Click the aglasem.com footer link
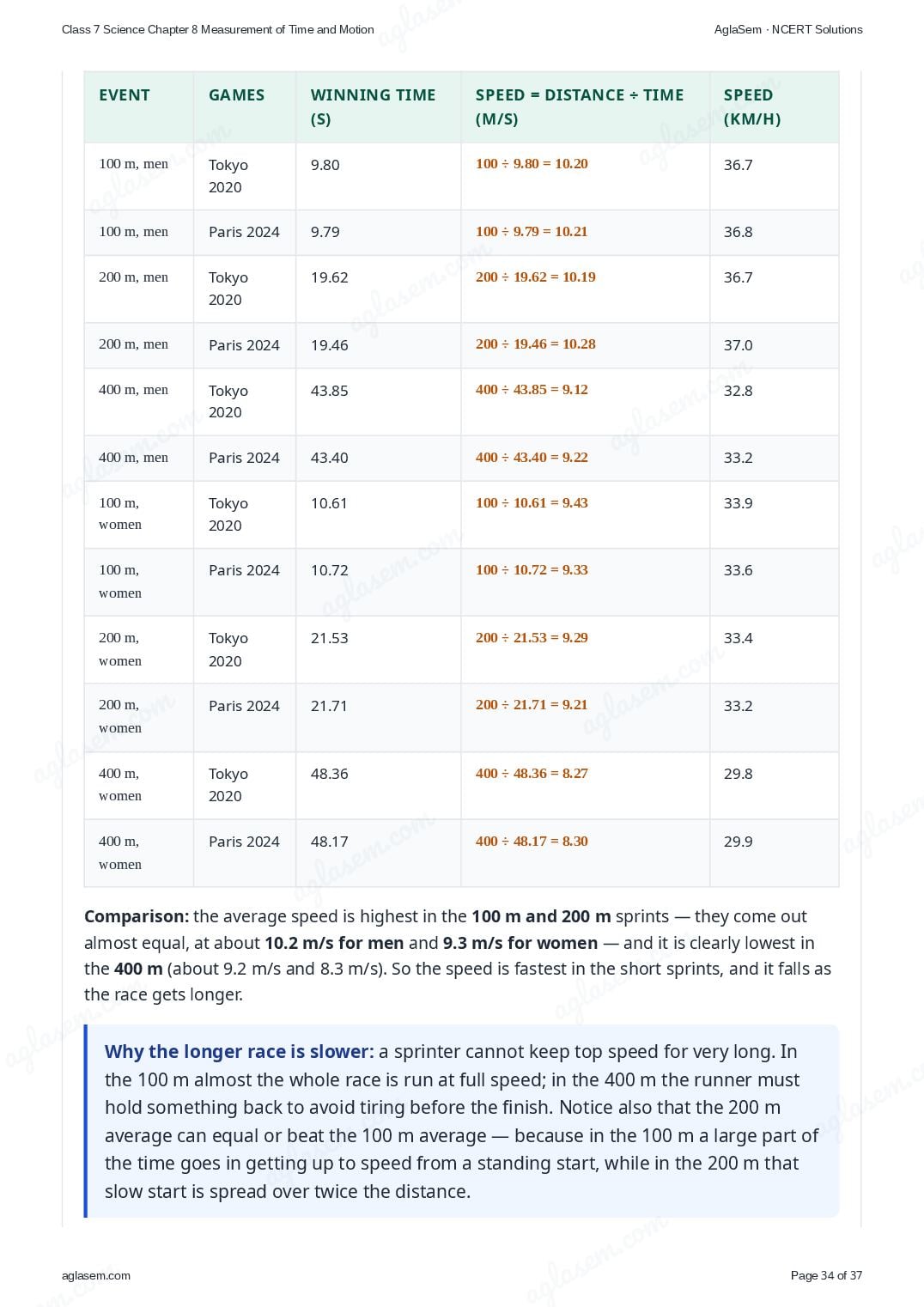Screen dimensions: 924x1307 tap(96, 1275)
